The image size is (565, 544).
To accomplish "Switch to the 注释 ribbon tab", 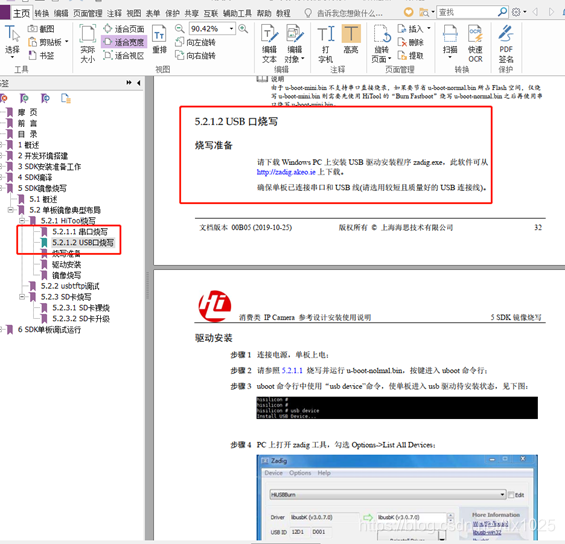I will tap(114, 13).
